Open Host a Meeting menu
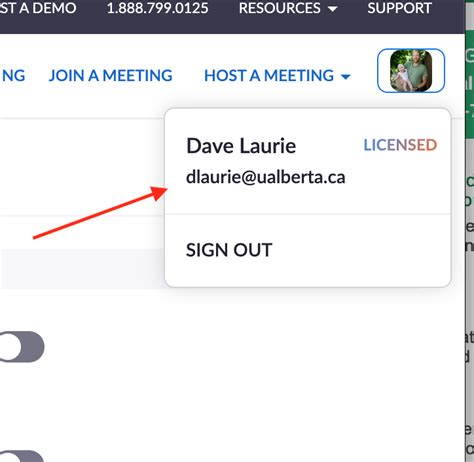Screen dimensions: 474x462 (277, 75)
